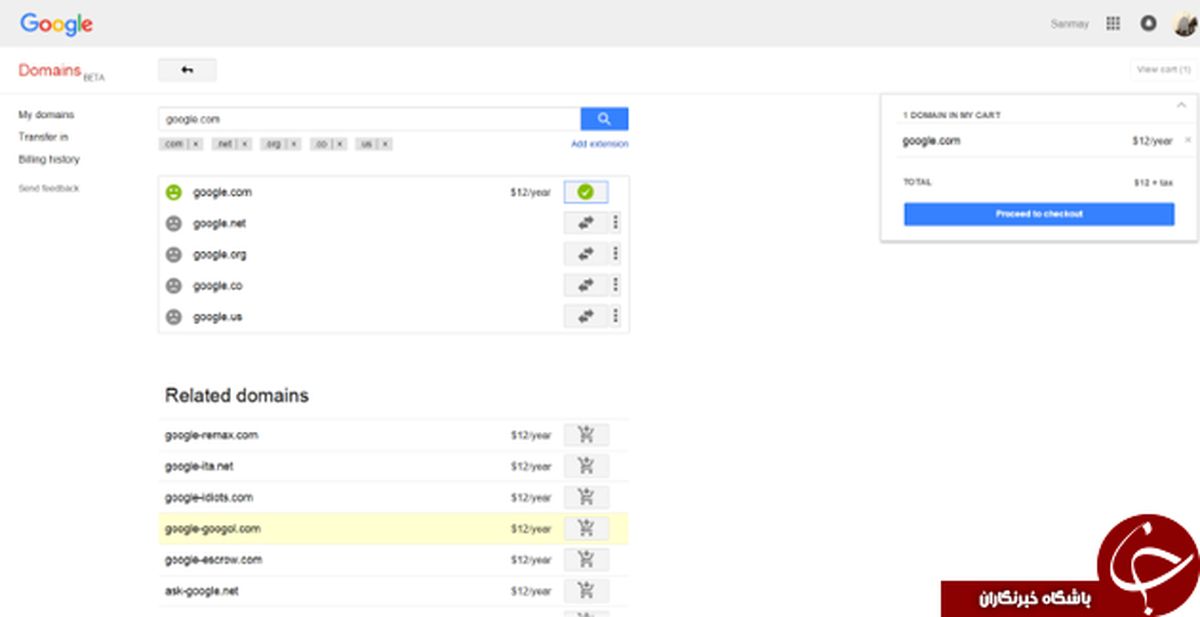Click the sad face beside google.co

tap(174, 285)
